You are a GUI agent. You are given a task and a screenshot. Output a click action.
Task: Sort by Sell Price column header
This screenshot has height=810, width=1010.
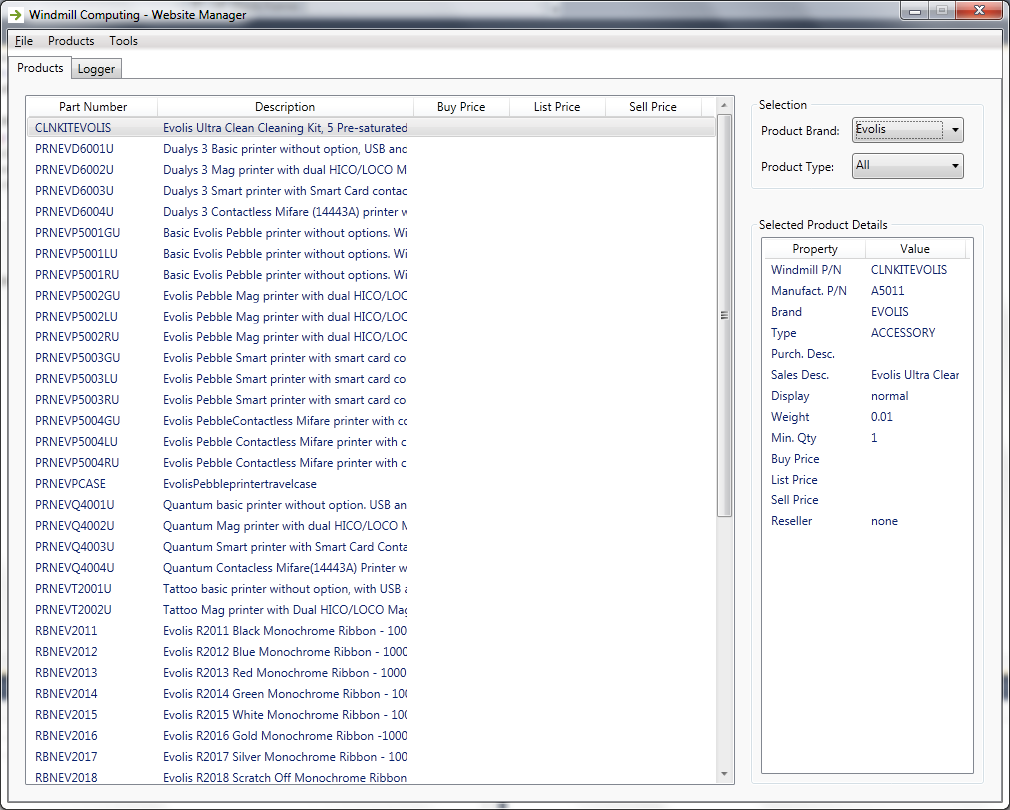[653, 107]
